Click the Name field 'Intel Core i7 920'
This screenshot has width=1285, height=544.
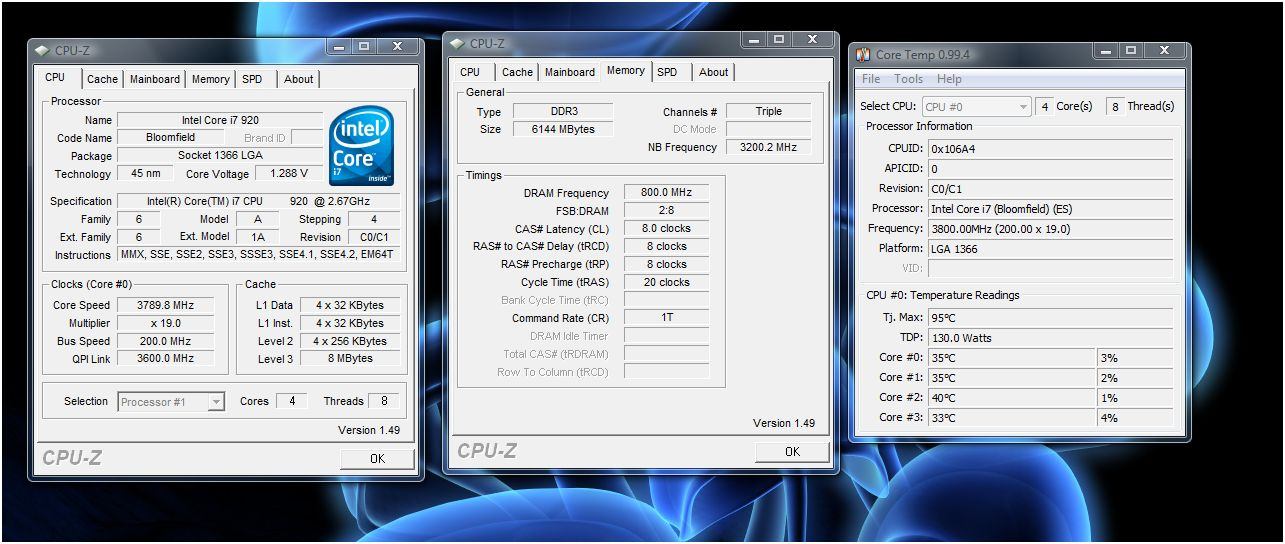(219, 120)
